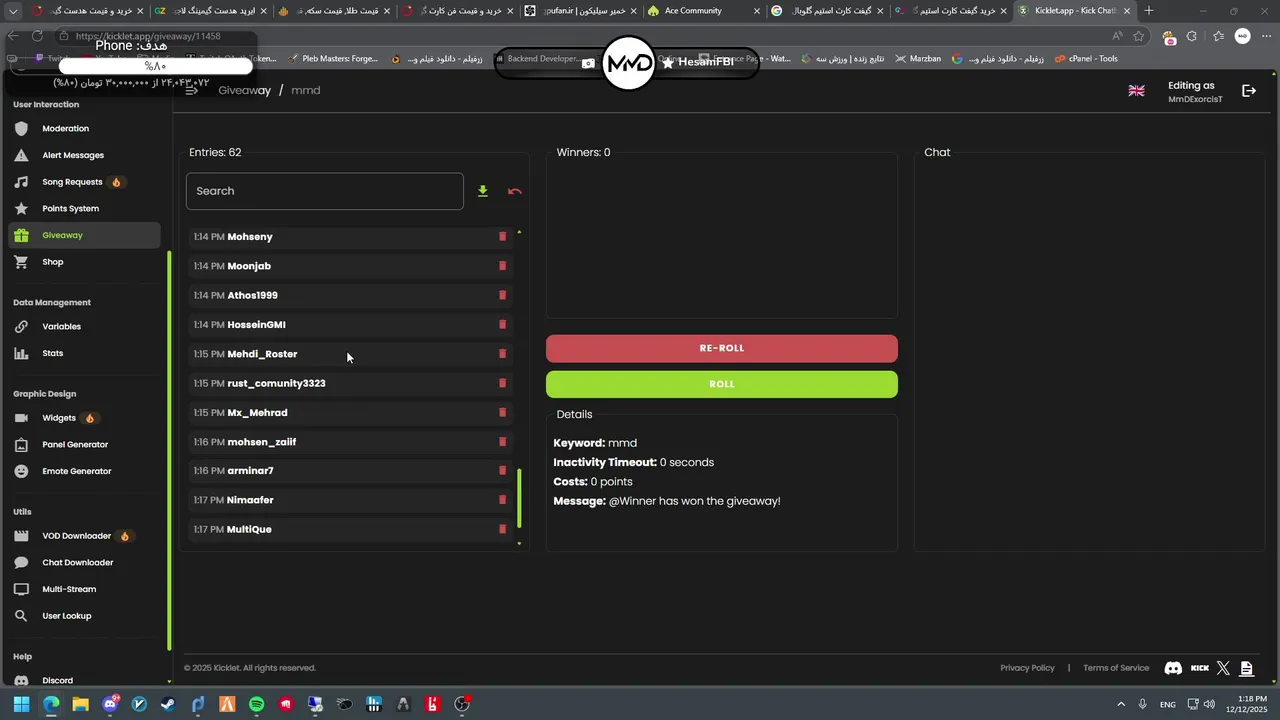The height and width of the screenshot is (720, 1280).
Task: Select the Mehdi_Roster entry name
Action: click(x=262, y=354)
